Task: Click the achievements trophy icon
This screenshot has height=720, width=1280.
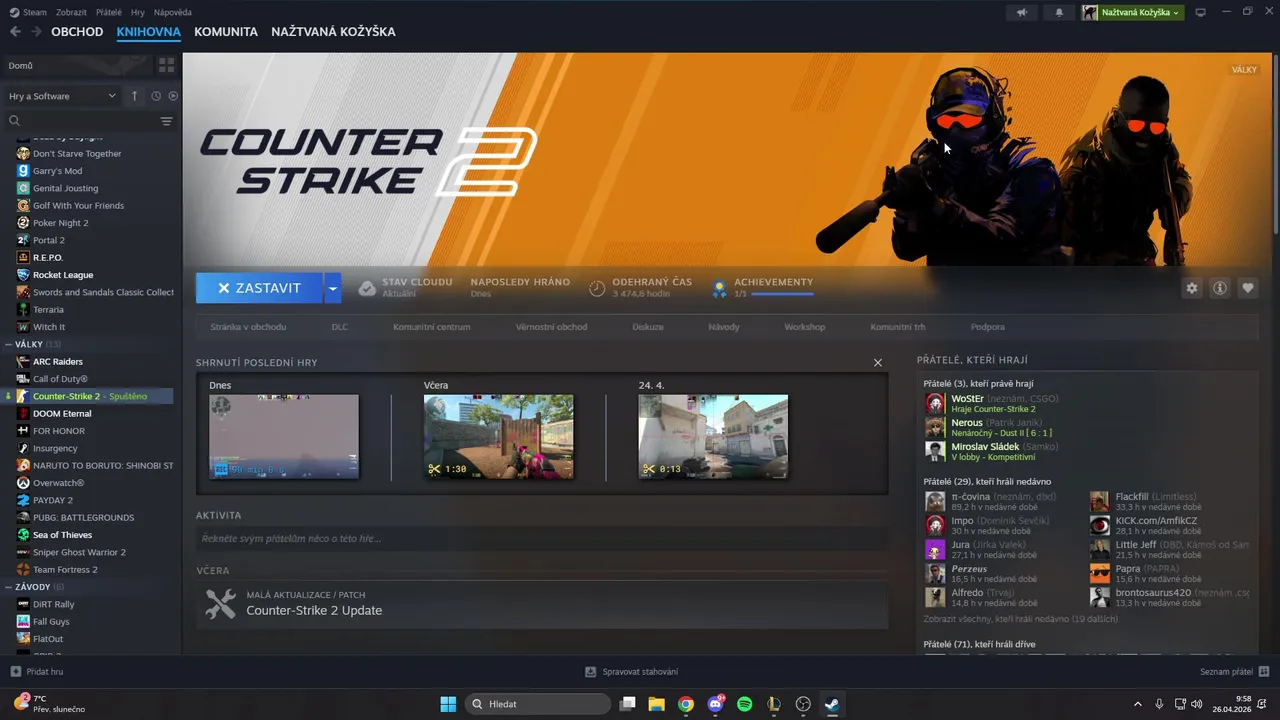Action: [718, 288]
